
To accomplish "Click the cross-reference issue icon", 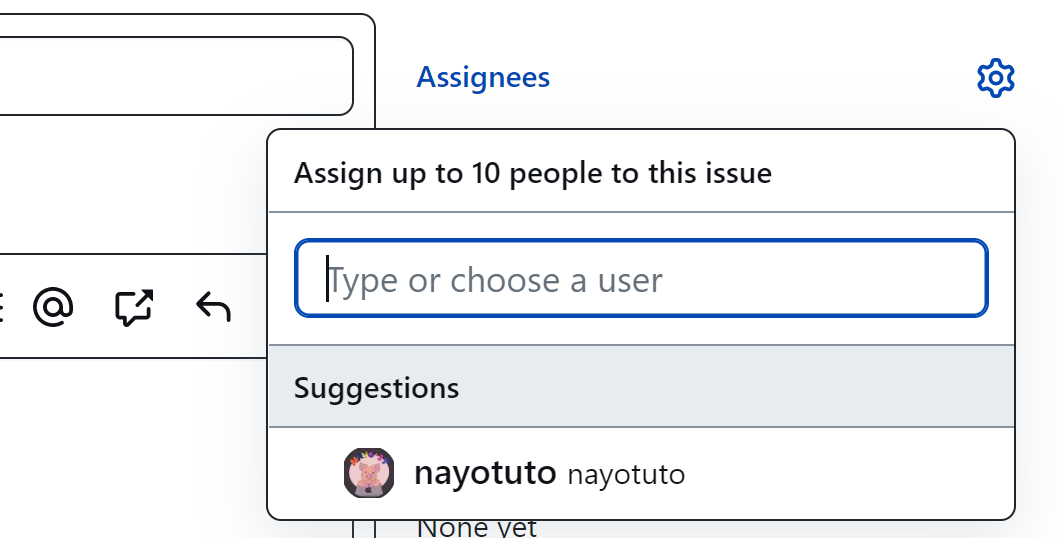I will pos(133,307).
